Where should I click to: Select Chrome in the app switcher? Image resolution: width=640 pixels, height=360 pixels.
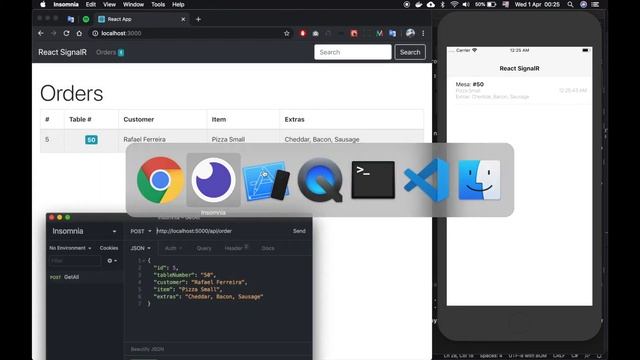coord(160,180)
